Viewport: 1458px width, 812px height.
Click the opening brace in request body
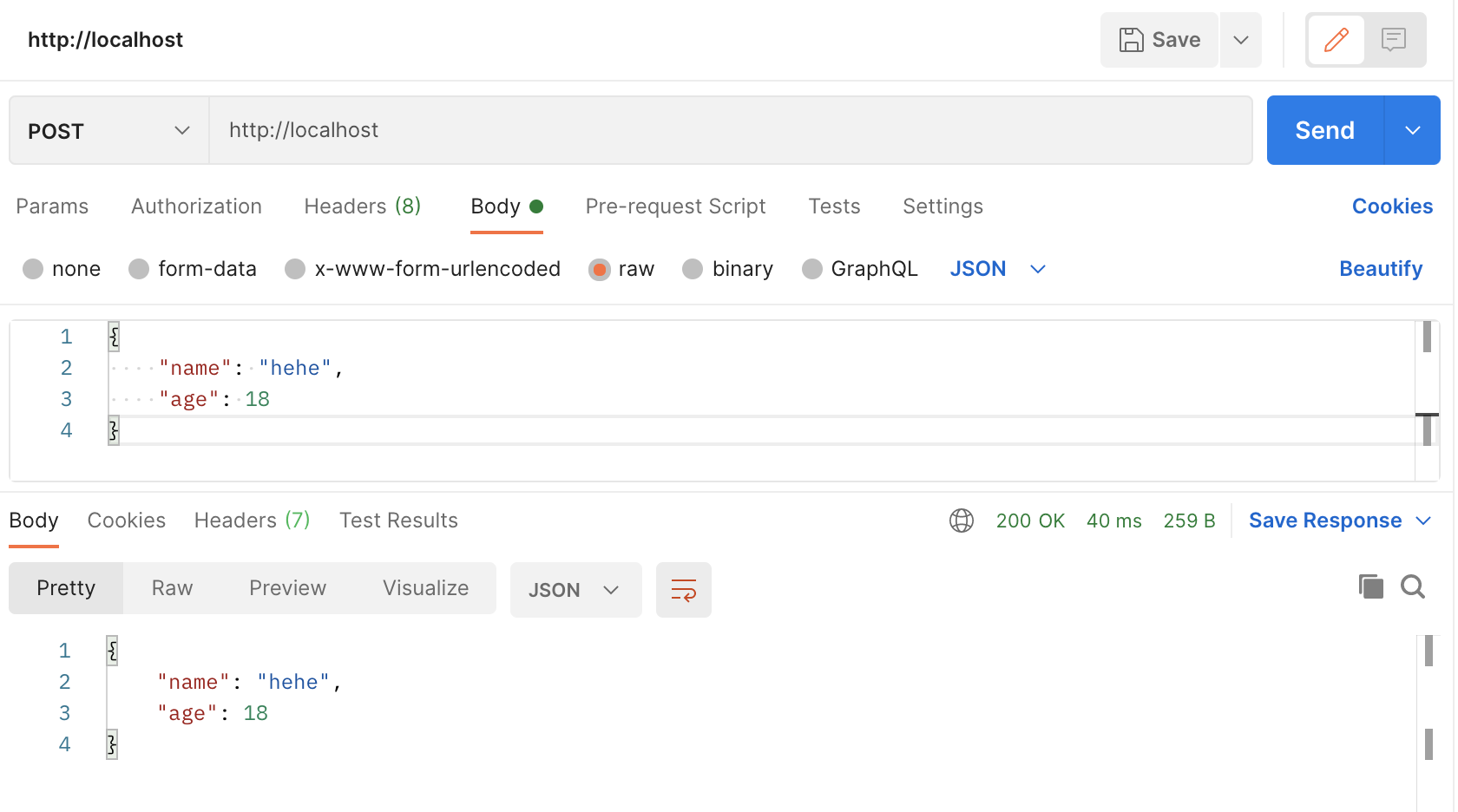pos(114,337)
